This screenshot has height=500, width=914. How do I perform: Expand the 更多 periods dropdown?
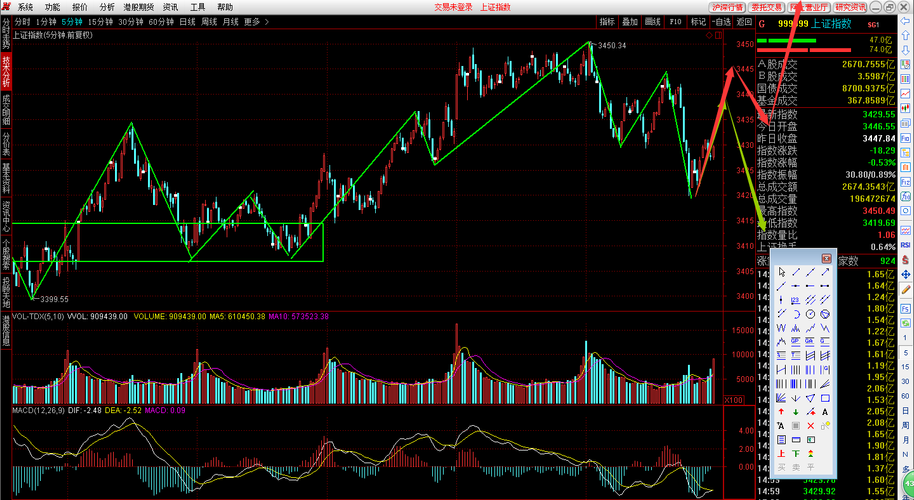256,22
